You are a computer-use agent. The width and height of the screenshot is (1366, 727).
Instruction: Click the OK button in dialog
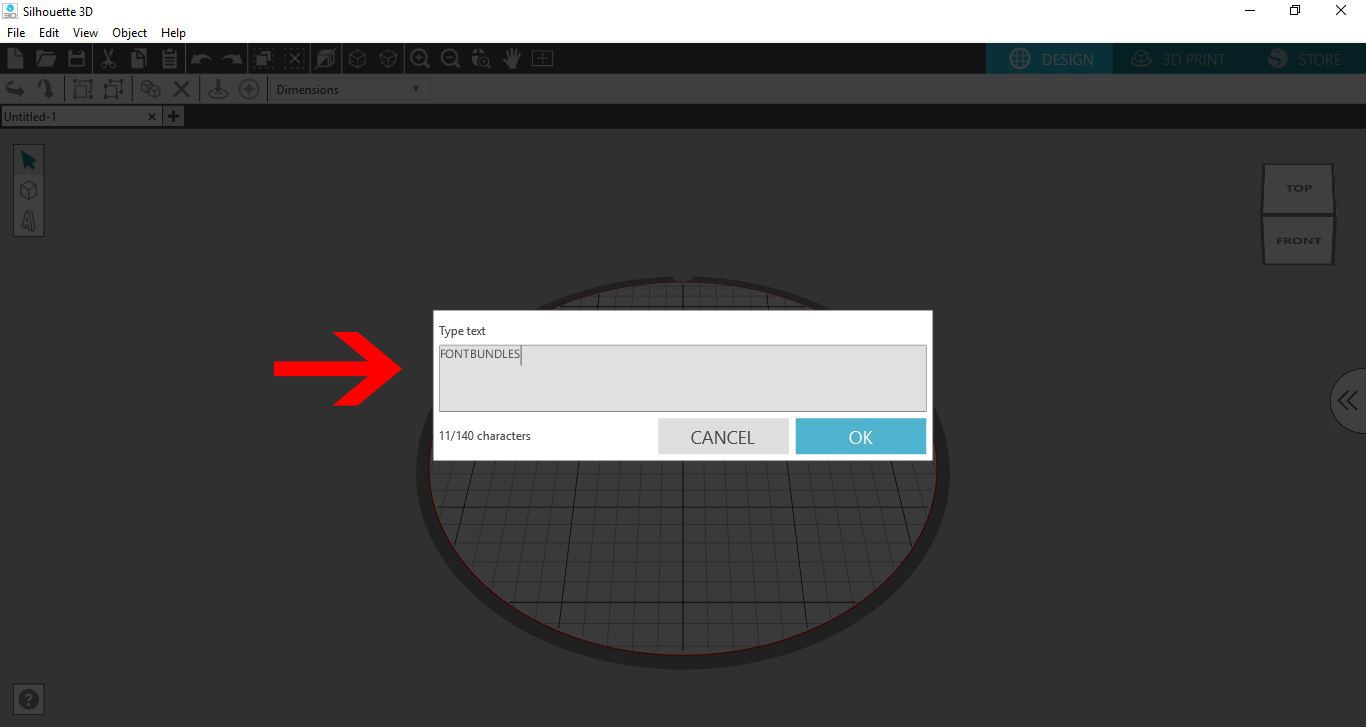[x=861, y=437]
